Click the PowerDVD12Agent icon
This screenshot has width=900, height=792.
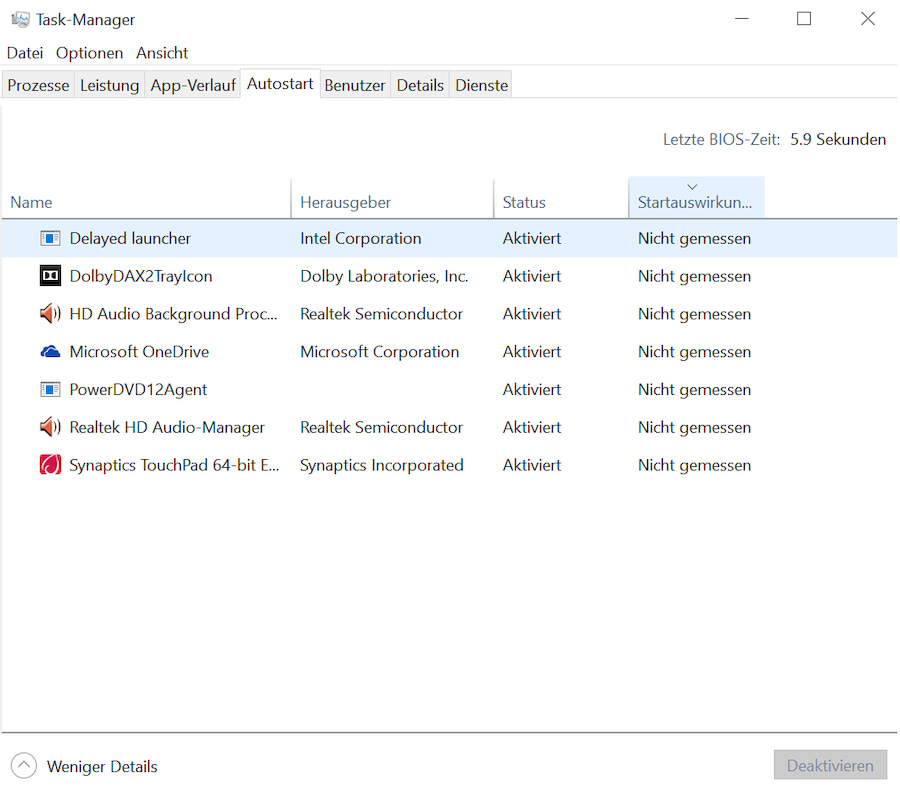coord(50,390)
